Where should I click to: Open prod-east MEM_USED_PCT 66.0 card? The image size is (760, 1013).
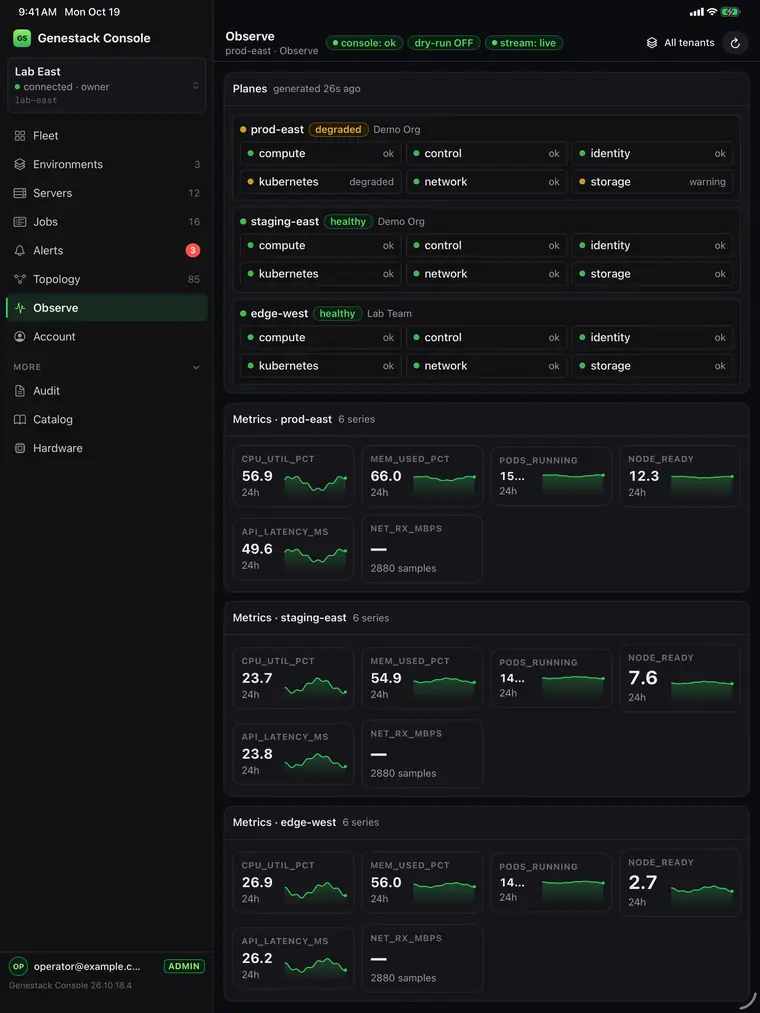coord(422,475)
